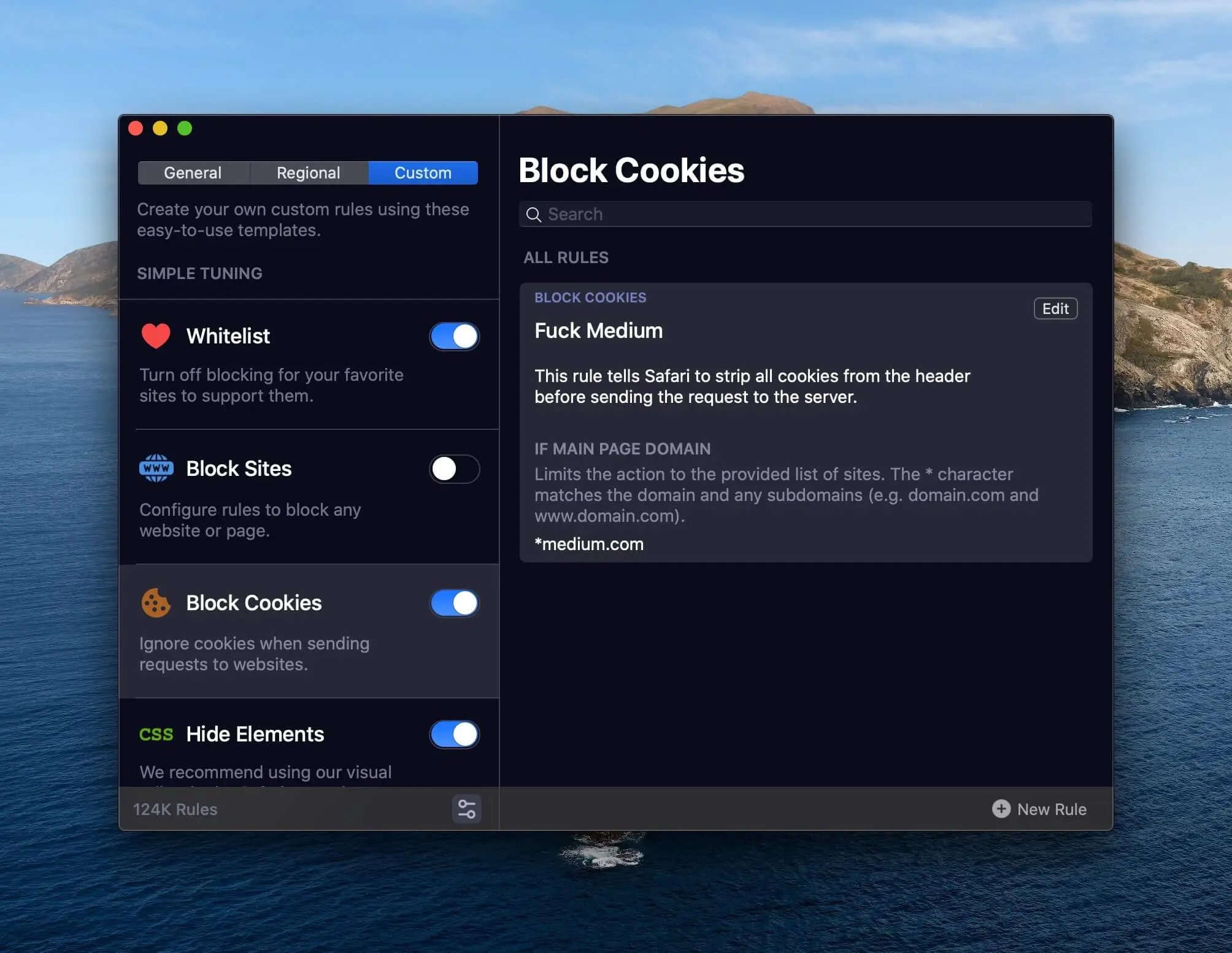Image resolution: width=1232 pixels, height=953 pixels.
Task: Click the green CSS Hide Elements icon
Action: click(x=156, y=734)
